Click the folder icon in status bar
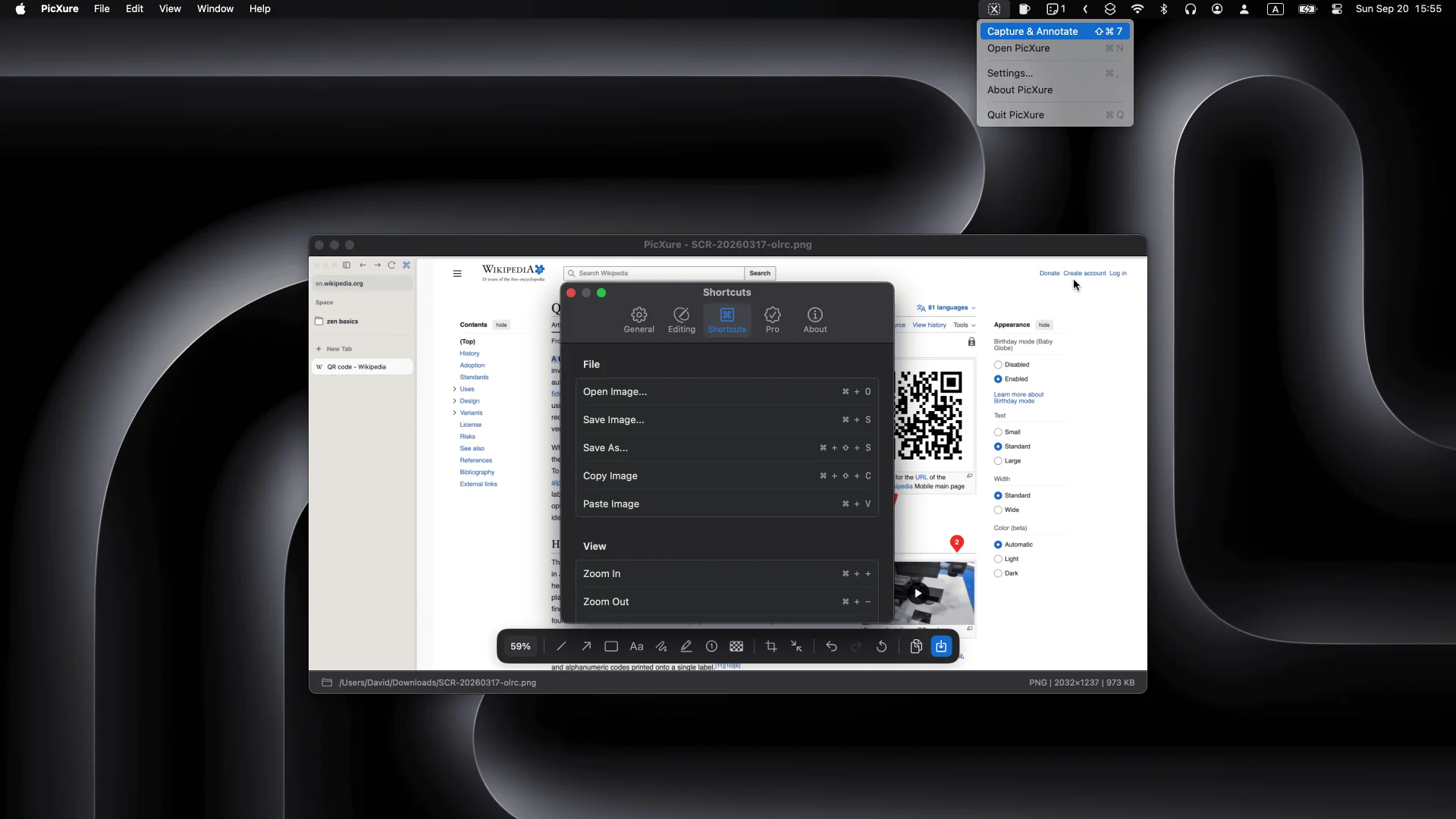Image resolution: width=1456 pixels, height=819 pixels. click(x=327, y=682)
